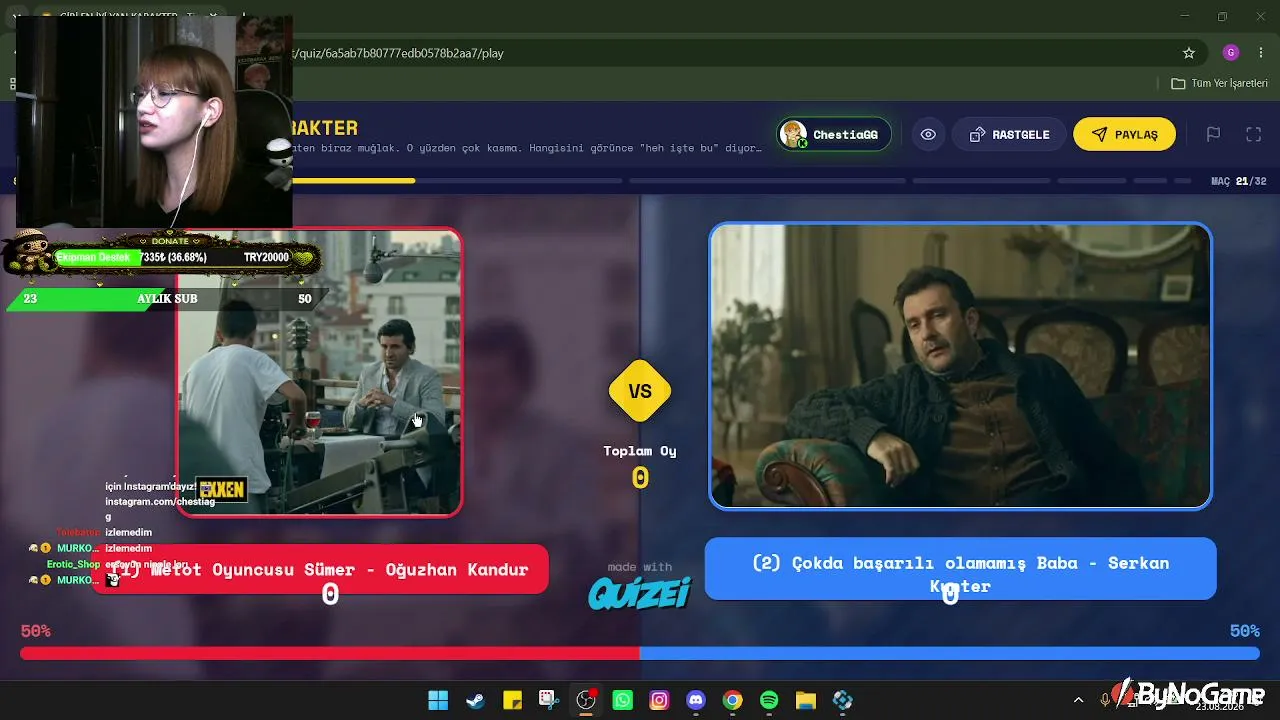Click the 50% label on the right
The width and height of the screenshot is (1280, 720).
(x=1244, y=631)
